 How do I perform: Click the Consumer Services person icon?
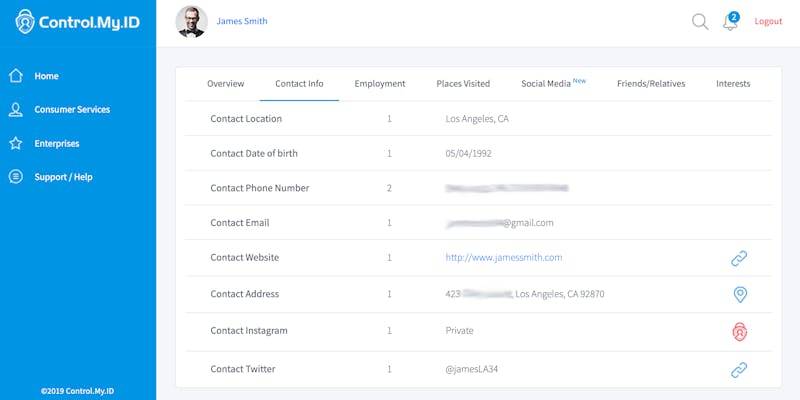coord(16,110)
